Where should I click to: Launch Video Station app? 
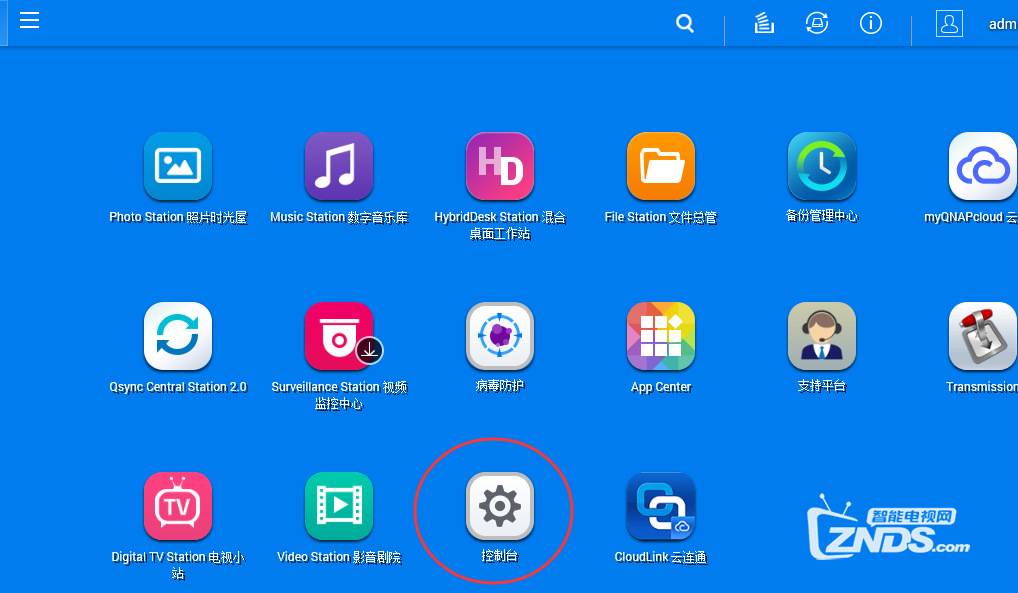coord(339,507)
